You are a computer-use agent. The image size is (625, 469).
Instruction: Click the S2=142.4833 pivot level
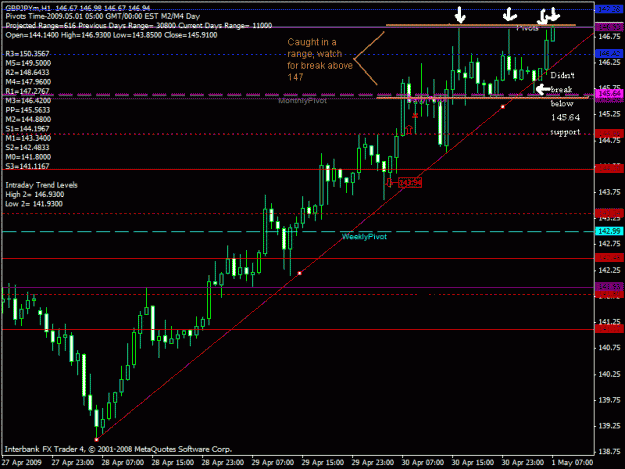click(x=28, y=147)
